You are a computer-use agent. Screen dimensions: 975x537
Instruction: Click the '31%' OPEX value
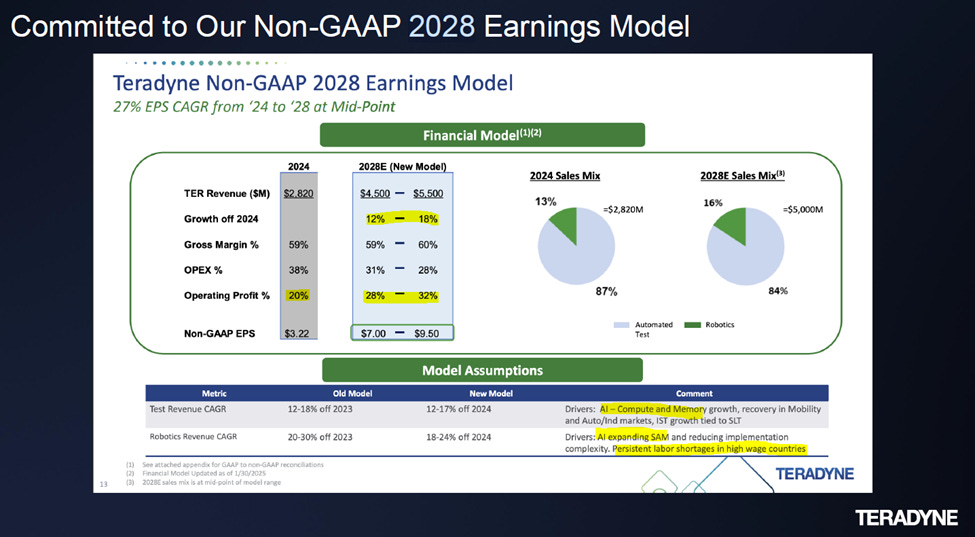(x=376, y=270)
